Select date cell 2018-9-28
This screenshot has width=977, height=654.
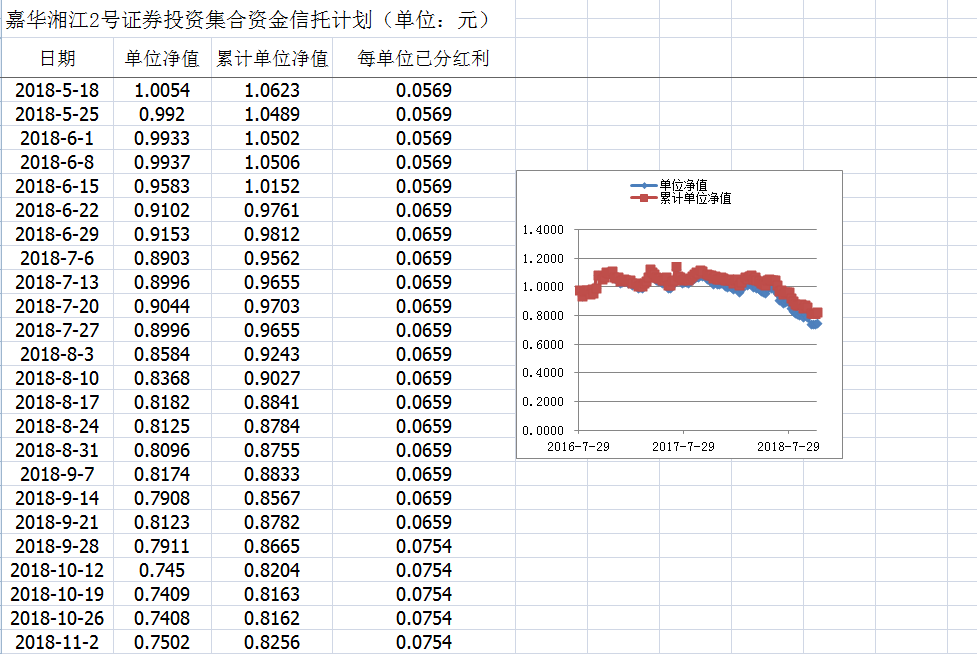click(x=57, y=546)
